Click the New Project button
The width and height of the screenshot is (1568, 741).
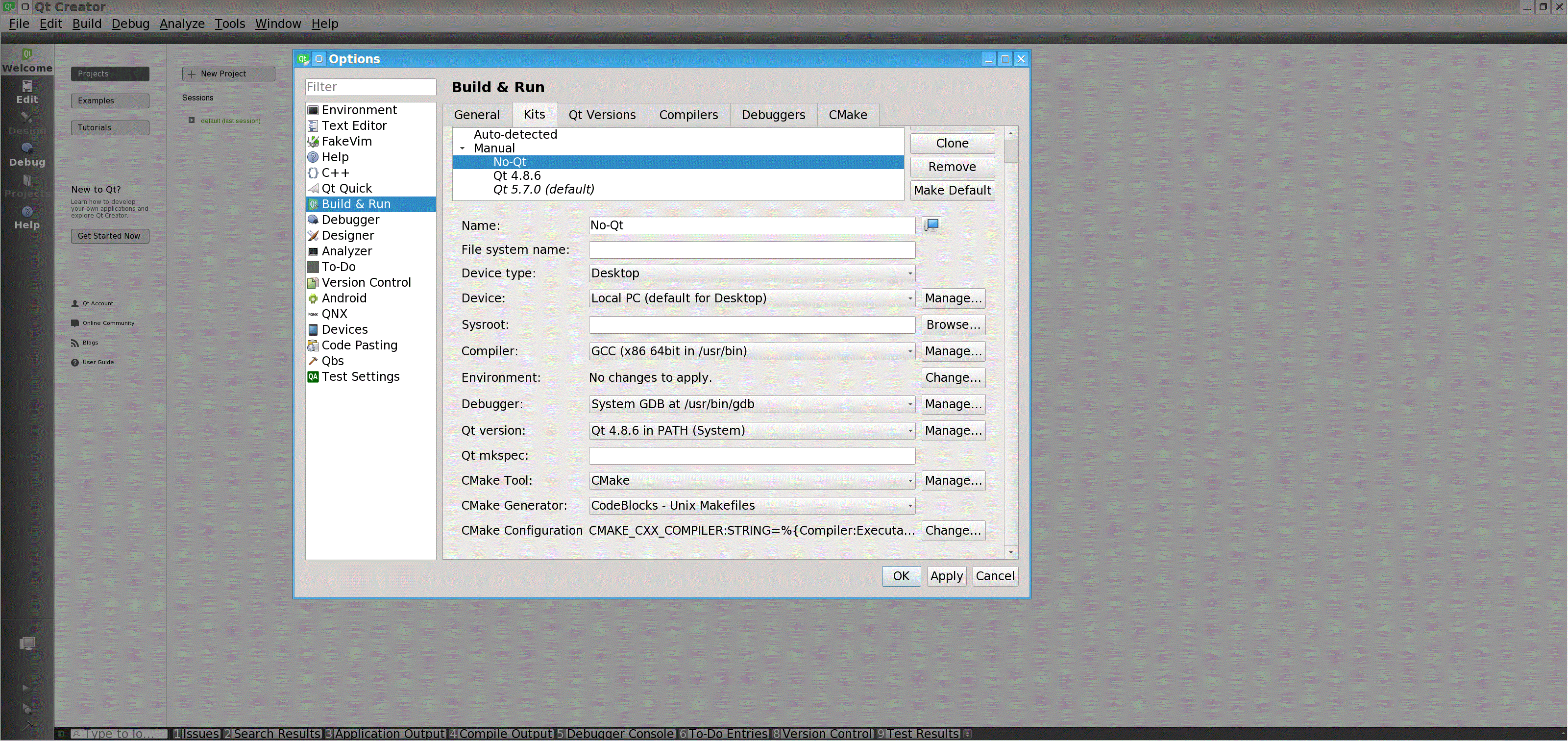click(229, 74)
